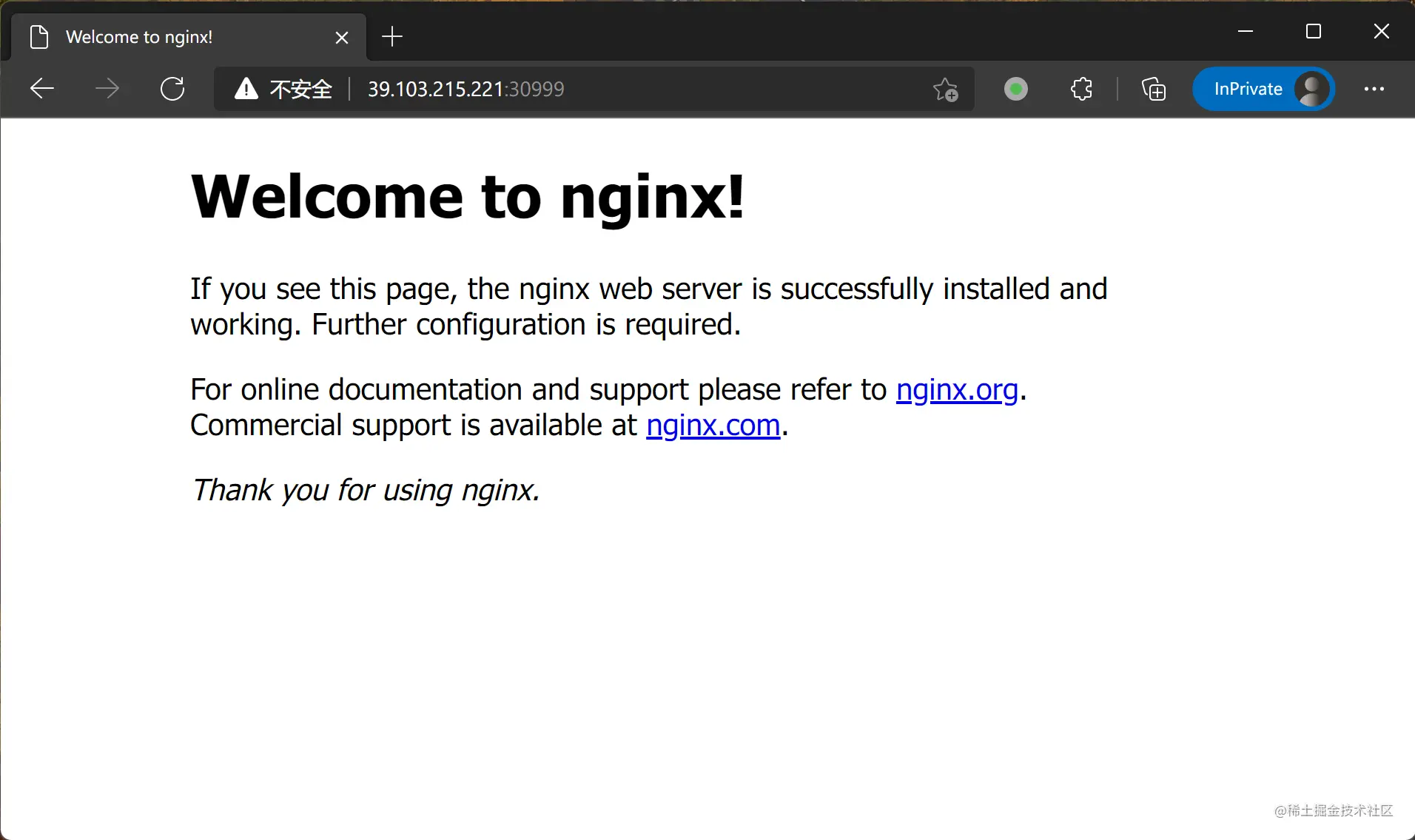Close the Edge browser window

[1381, 31]
